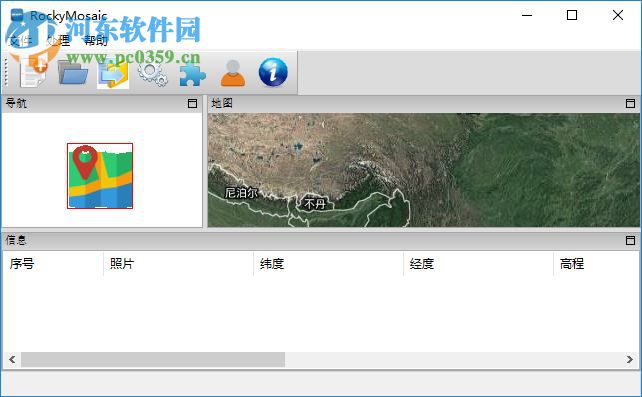Click the horizontal scrollbar thumb in info table
The width and height of the screenshot is (642, 397).
coord(153,359)
